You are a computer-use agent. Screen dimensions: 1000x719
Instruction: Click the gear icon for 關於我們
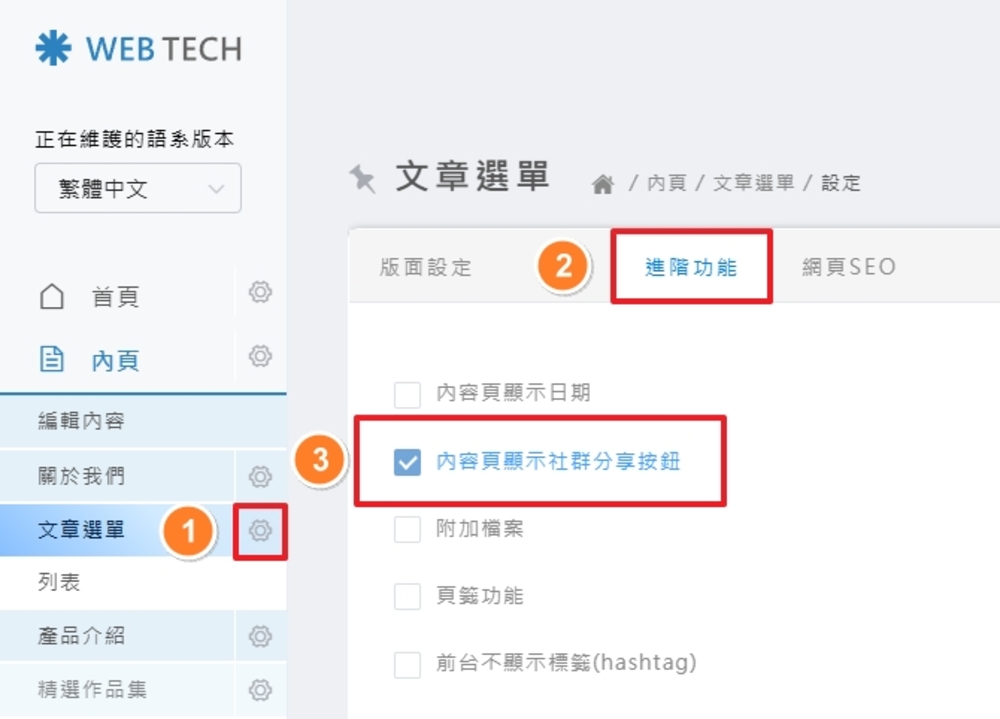[260, 476]
